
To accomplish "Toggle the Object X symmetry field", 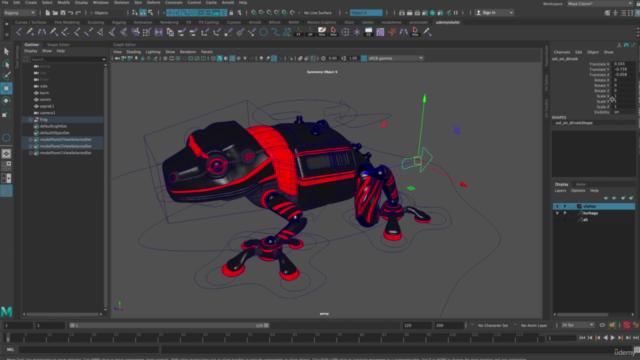I will 366,13.
